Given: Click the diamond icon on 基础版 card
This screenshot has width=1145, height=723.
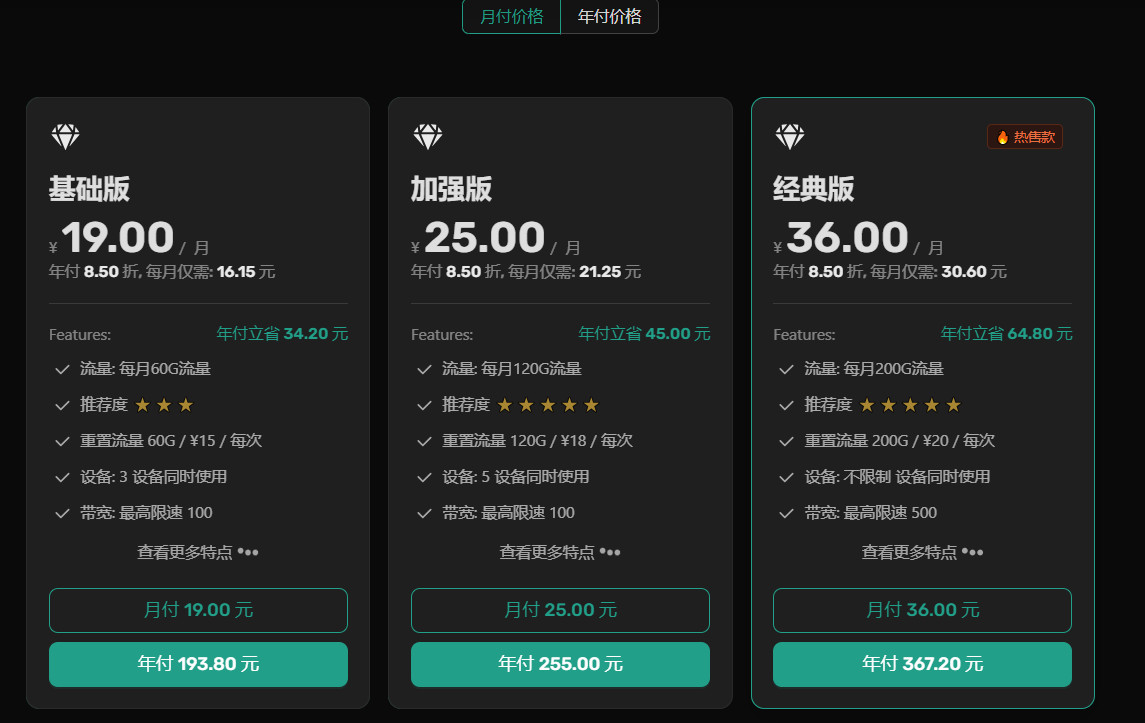Looking at the screenshot, I should click(67, 135).
